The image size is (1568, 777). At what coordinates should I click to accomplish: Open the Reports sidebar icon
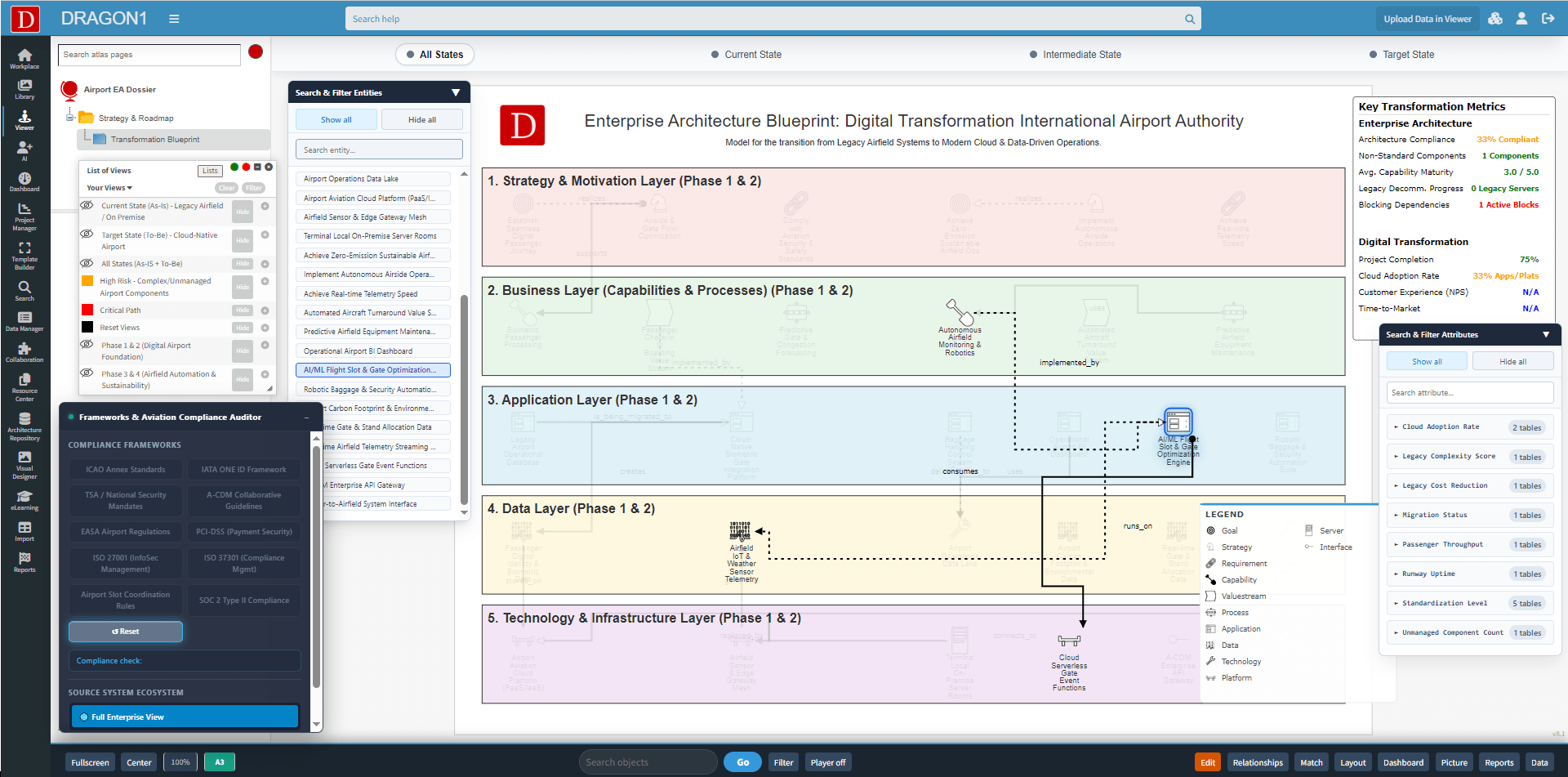click(24, 562)
